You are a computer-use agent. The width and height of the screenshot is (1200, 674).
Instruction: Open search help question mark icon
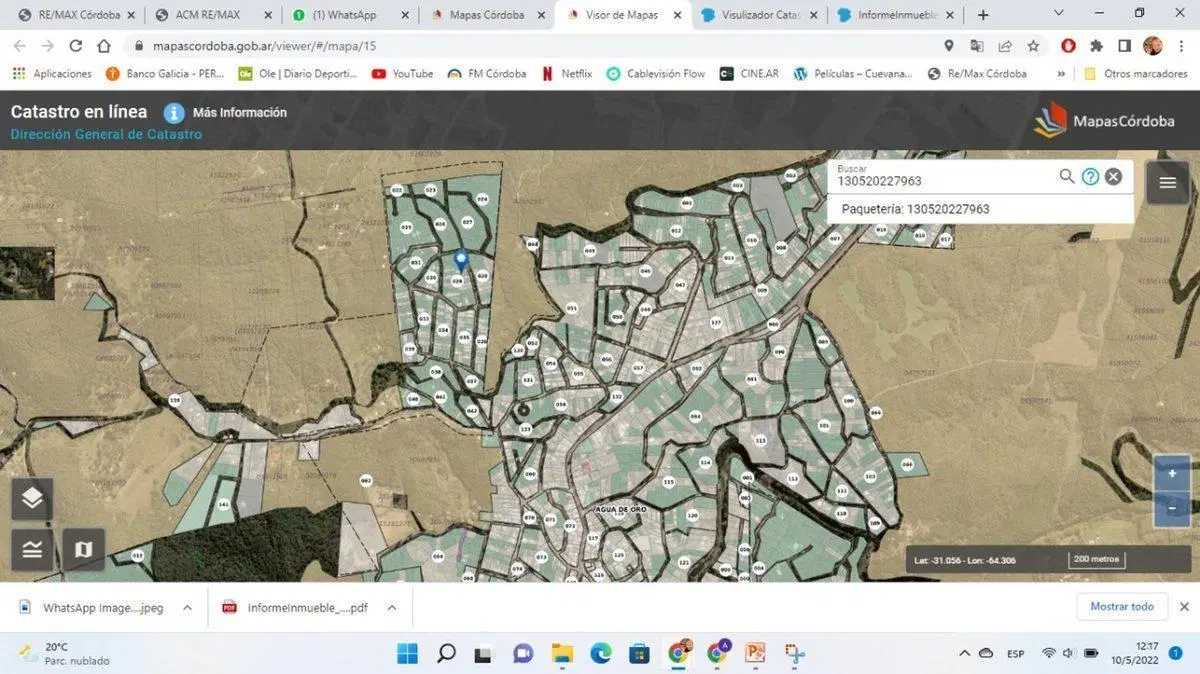(x=1090, y=177)
